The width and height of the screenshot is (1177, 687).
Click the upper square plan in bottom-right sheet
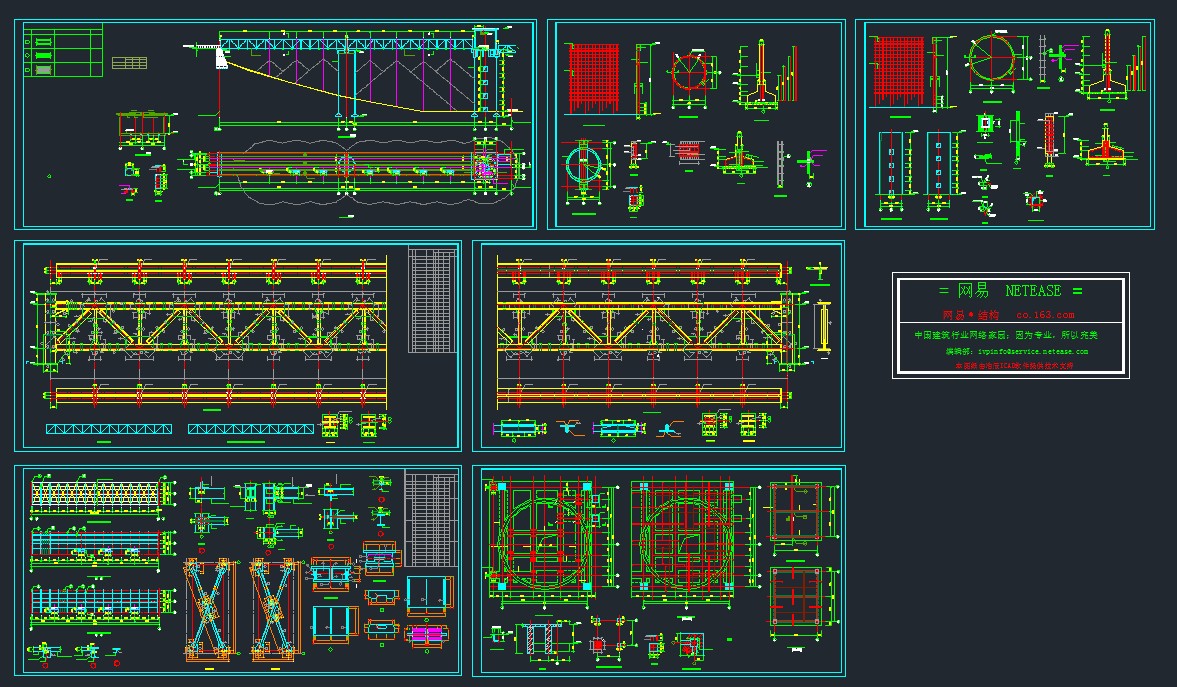point(796,512)
